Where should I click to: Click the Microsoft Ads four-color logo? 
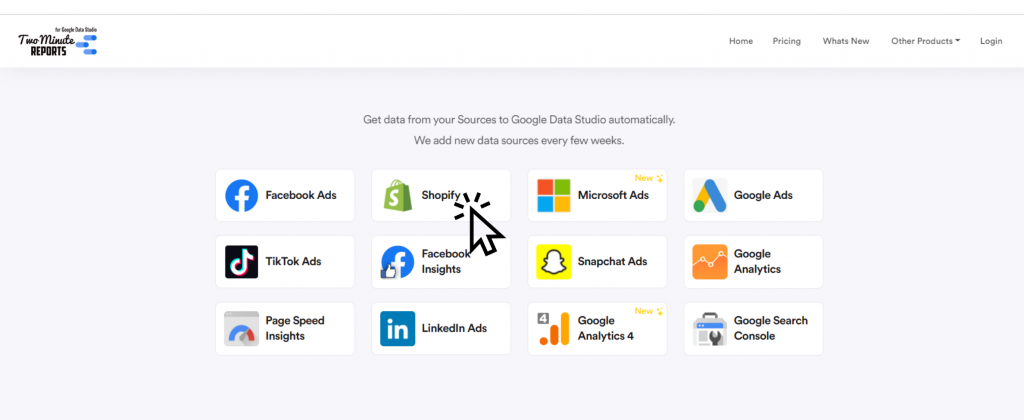click(554, 195)
